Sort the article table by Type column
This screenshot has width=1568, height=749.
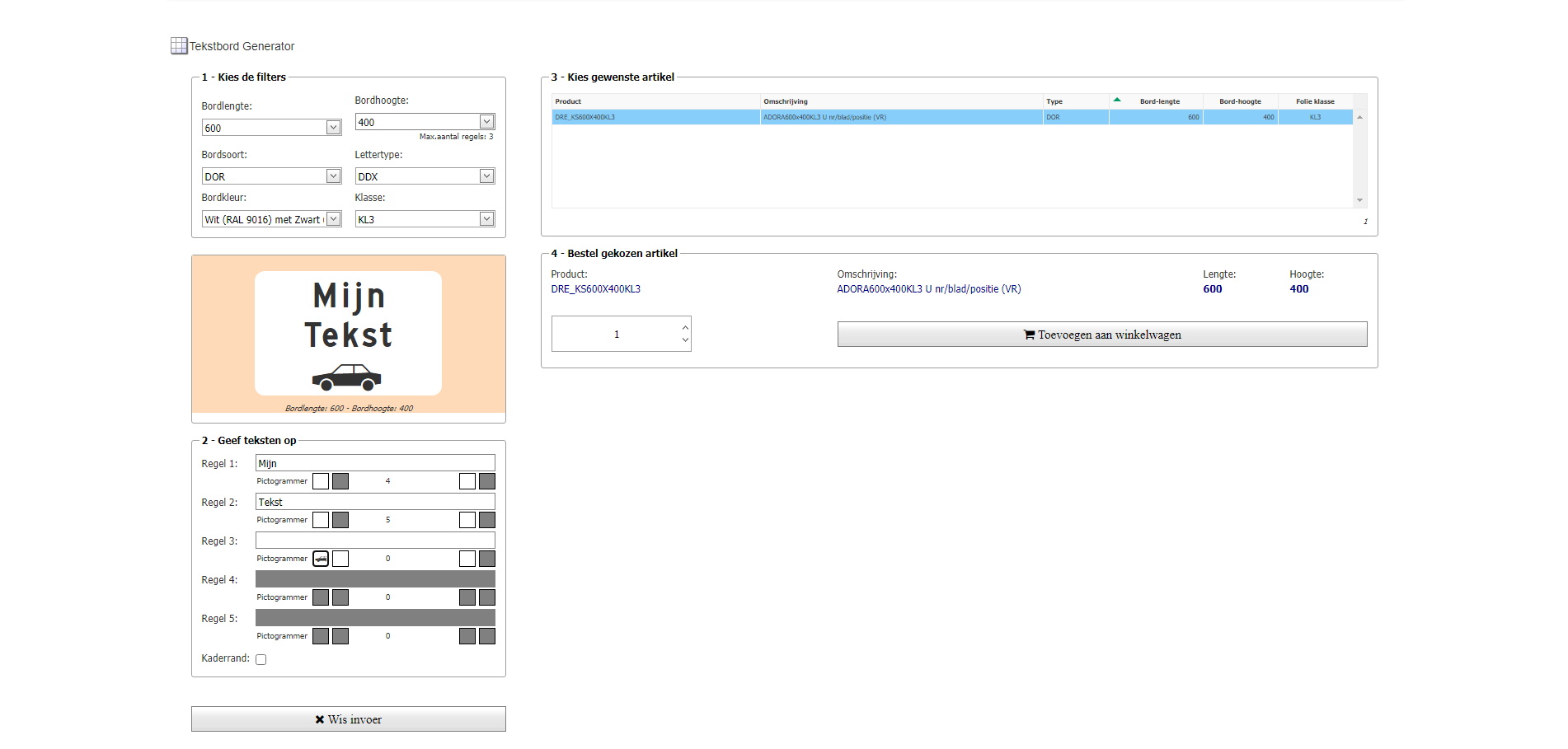[x=1076, y=101]
